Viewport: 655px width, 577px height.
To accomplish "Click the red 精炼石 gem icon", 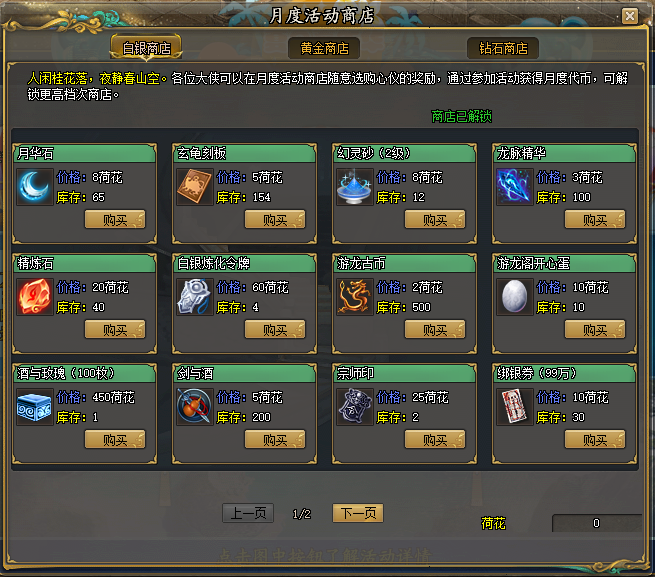I will (35, 297).
